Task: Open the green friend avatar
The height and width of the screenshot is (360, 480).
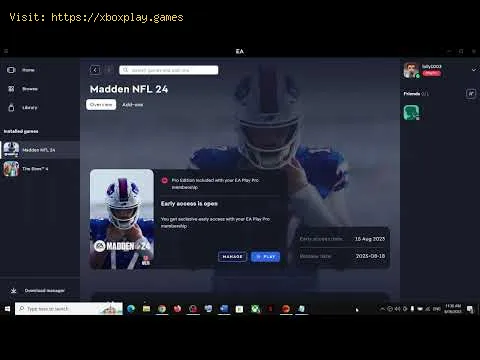Action: (x=411, y=113)
